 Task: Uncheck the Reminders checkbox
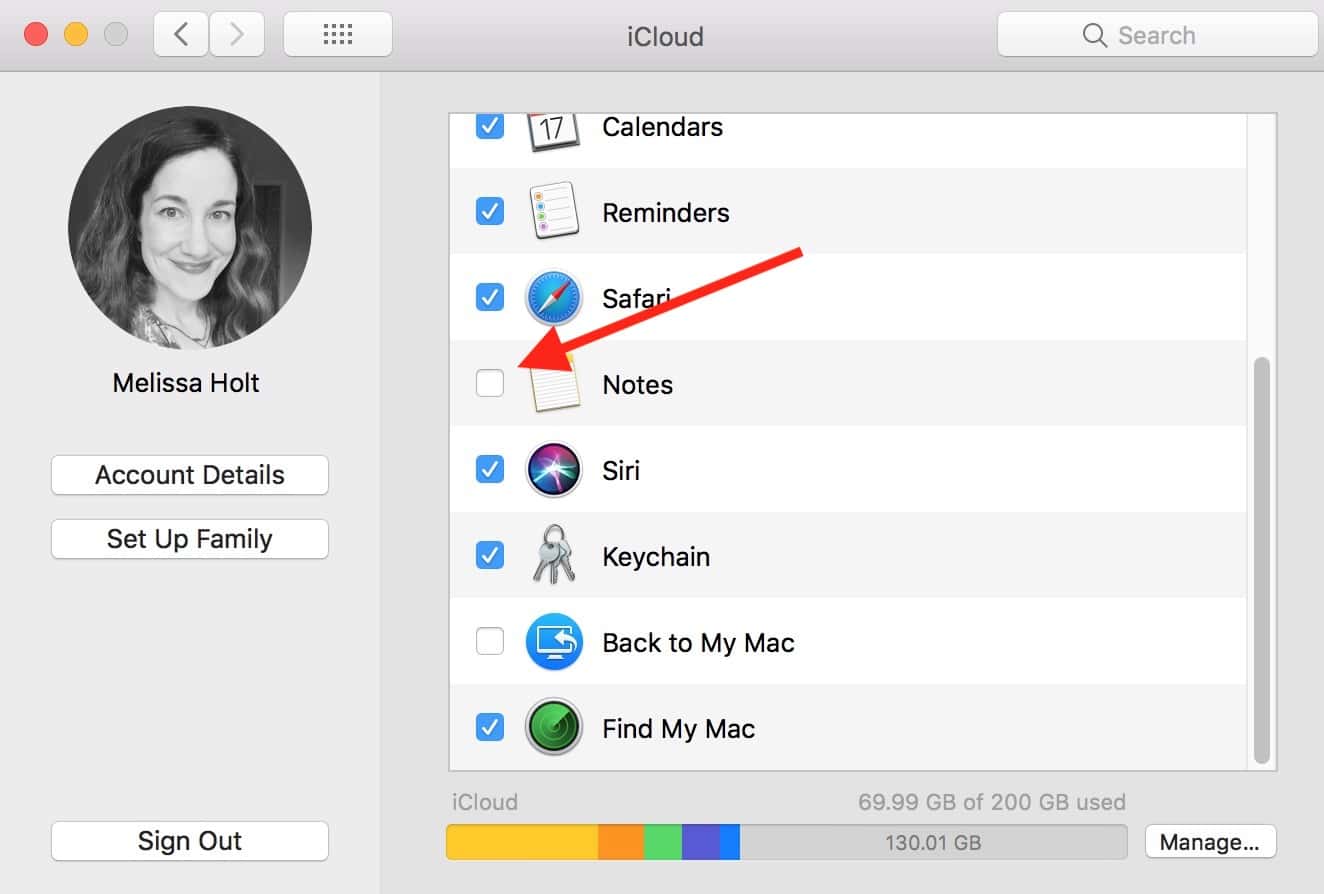pos(489,211)
